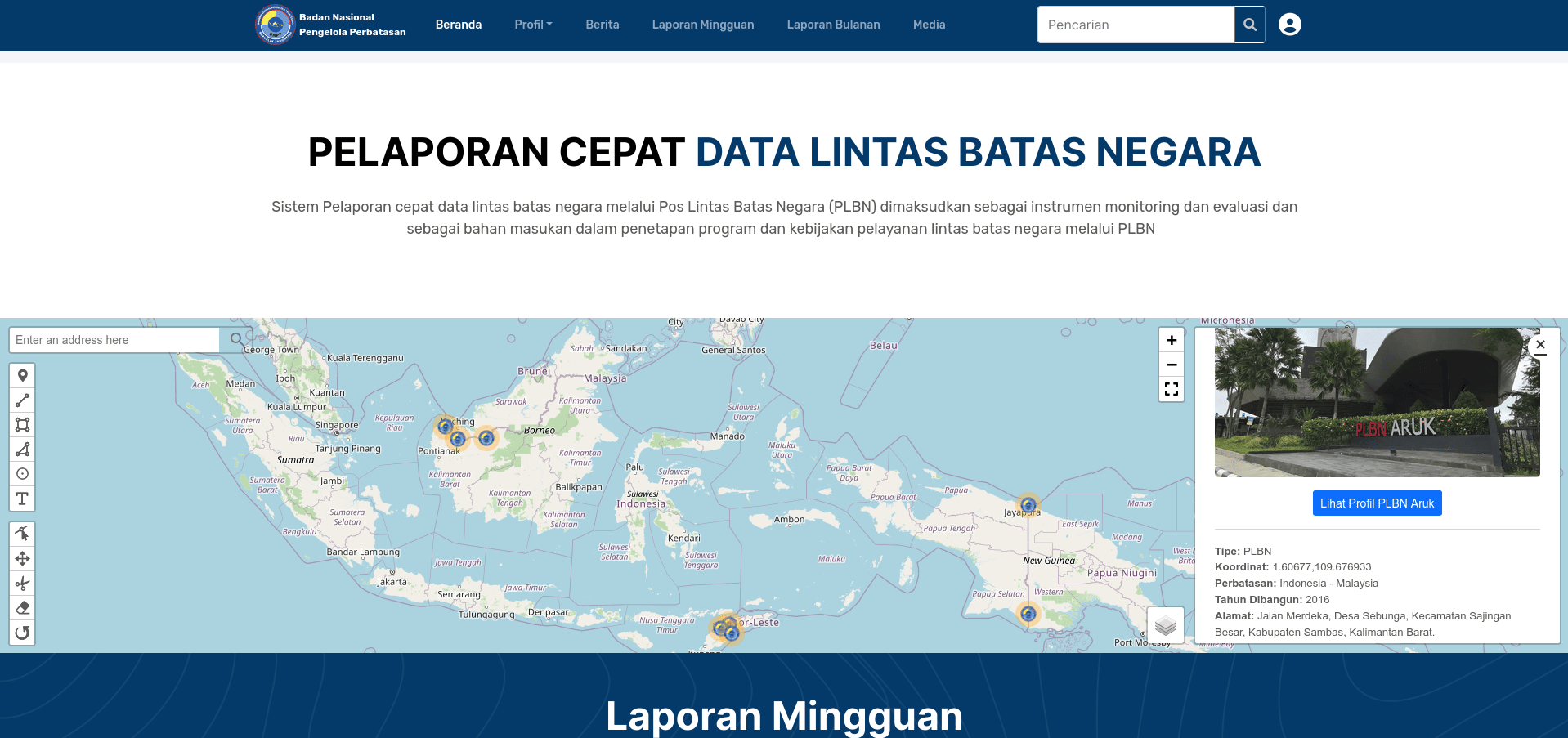1568x738 pixels.
Task: Zoom out on the map
Action: click(x=1172, y=365)
